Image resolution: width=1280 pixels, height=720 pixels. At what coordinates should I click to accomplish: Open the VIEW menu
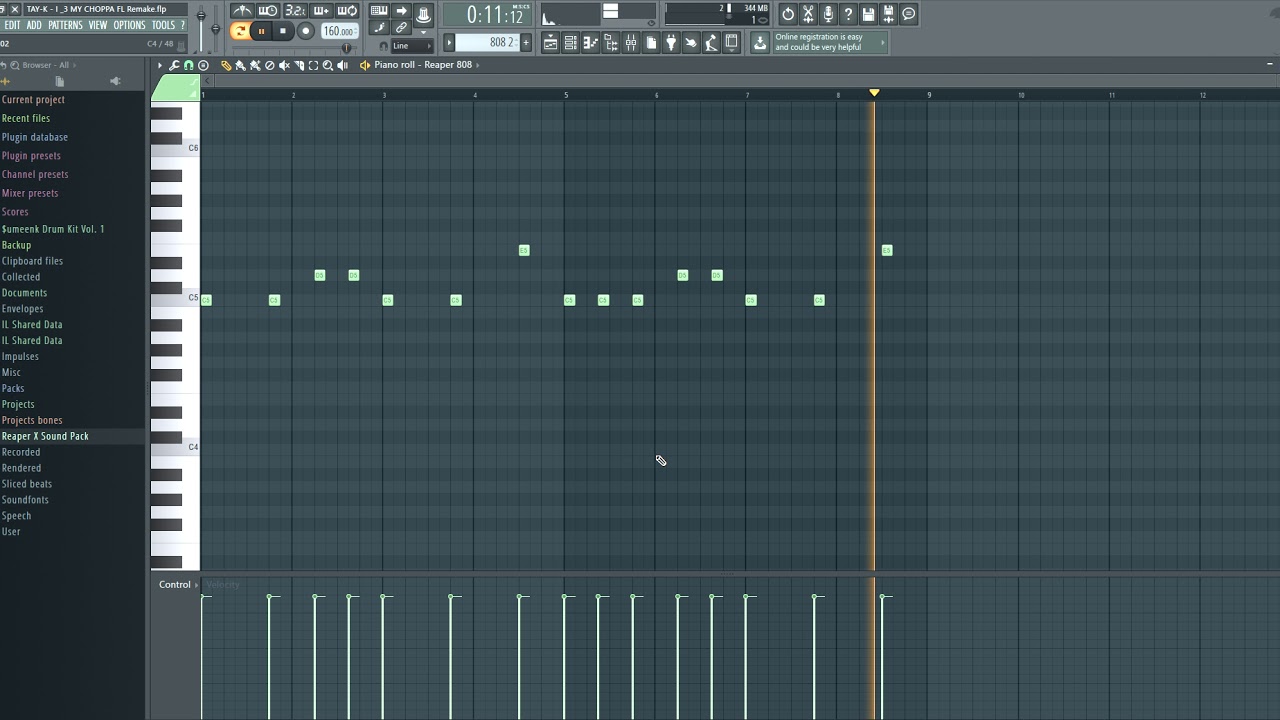tap(98, 25)
